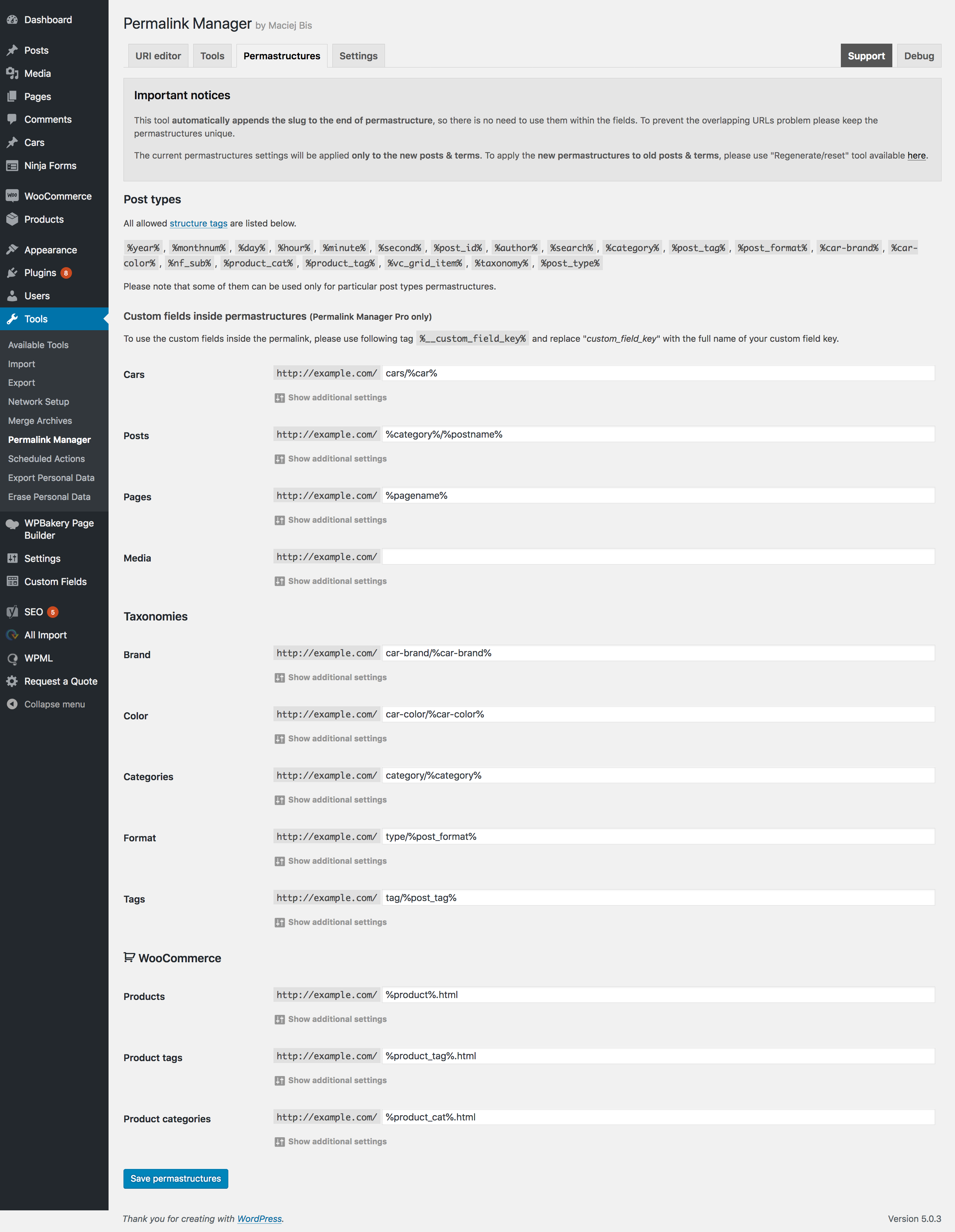Open Erase Personal Data submenu item
The image size is (955, 1232).
49,497
